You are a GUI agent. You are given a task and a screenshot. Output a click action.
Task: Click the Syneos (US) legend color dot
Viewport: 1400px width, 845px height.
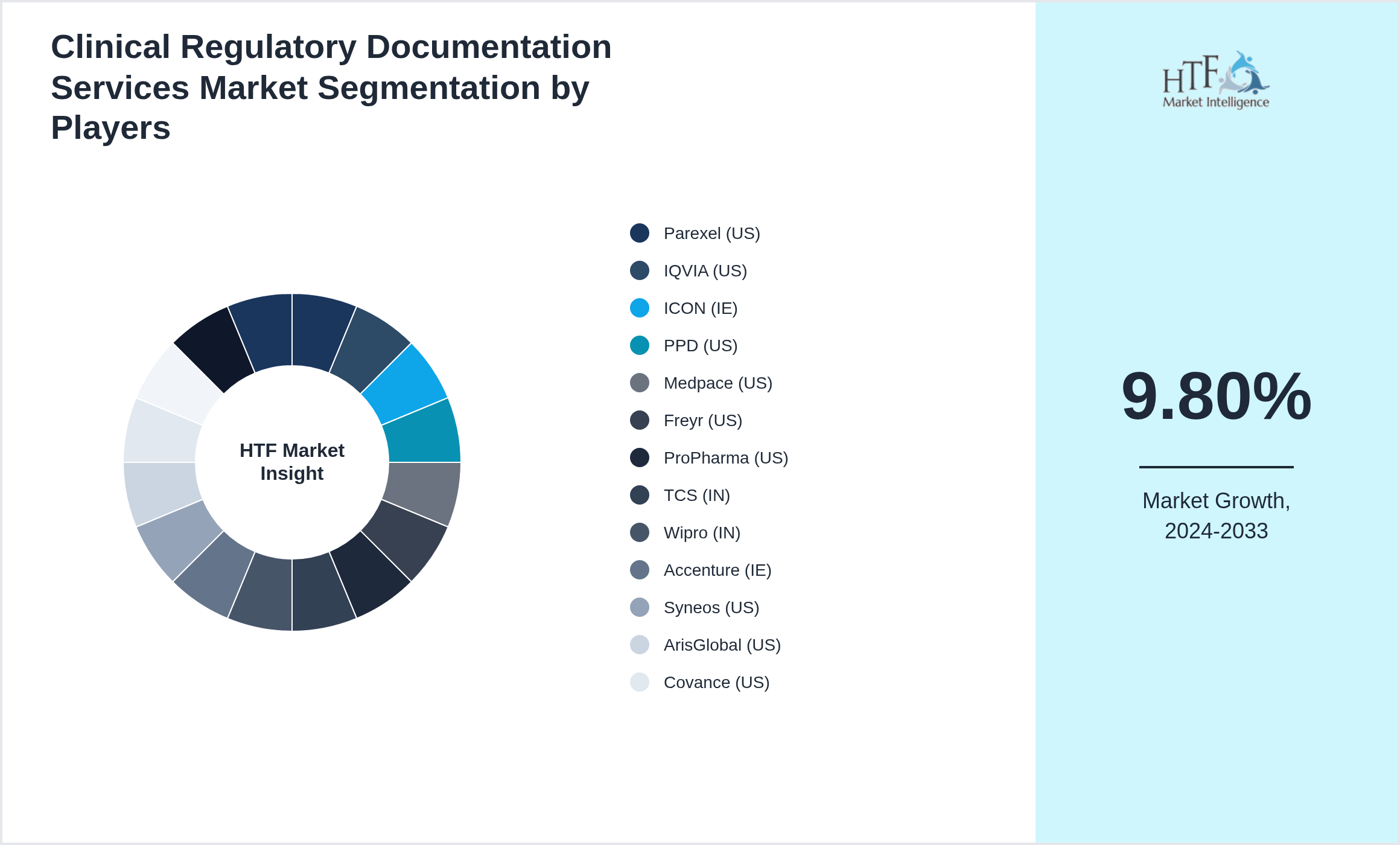(640, 607)
